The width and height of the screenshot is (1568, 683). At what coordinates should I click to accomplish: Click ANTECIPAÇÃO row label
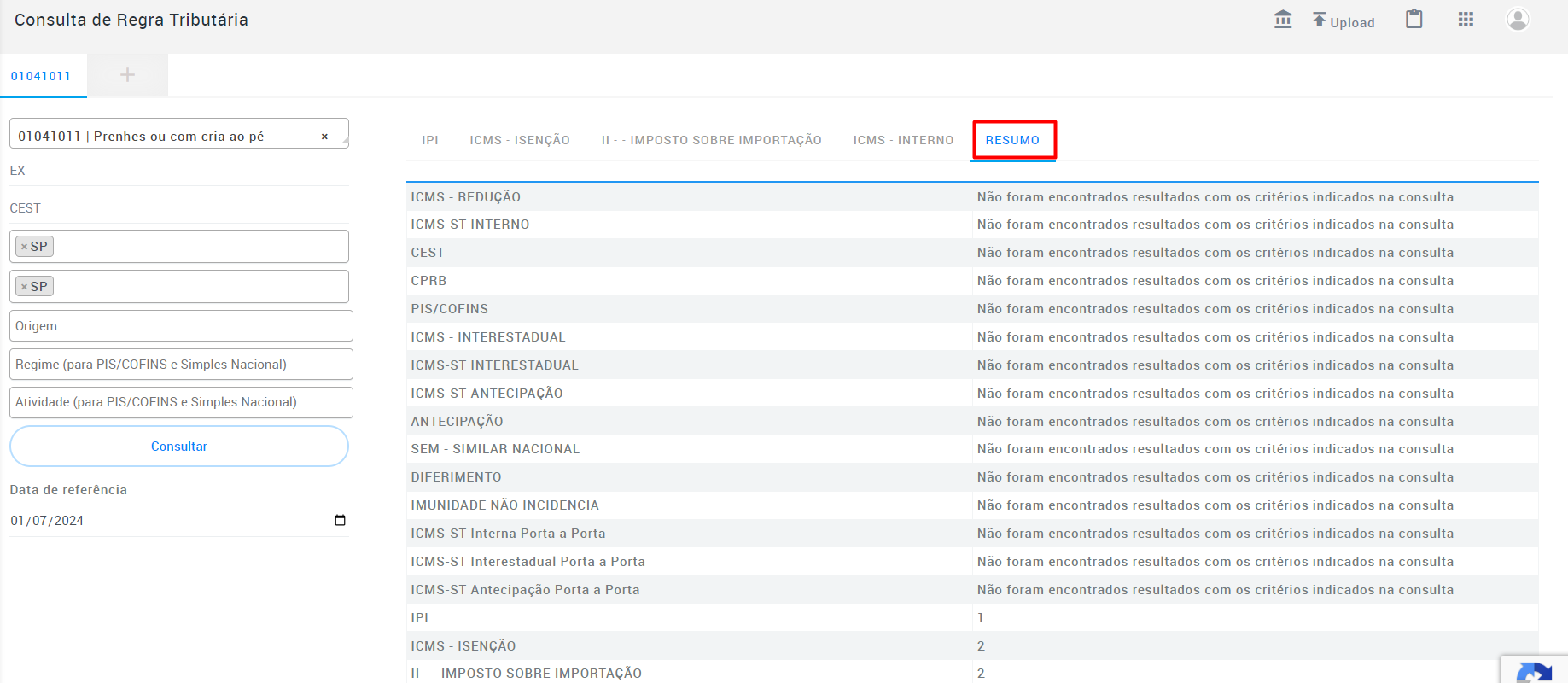click(x=458, y=422)
